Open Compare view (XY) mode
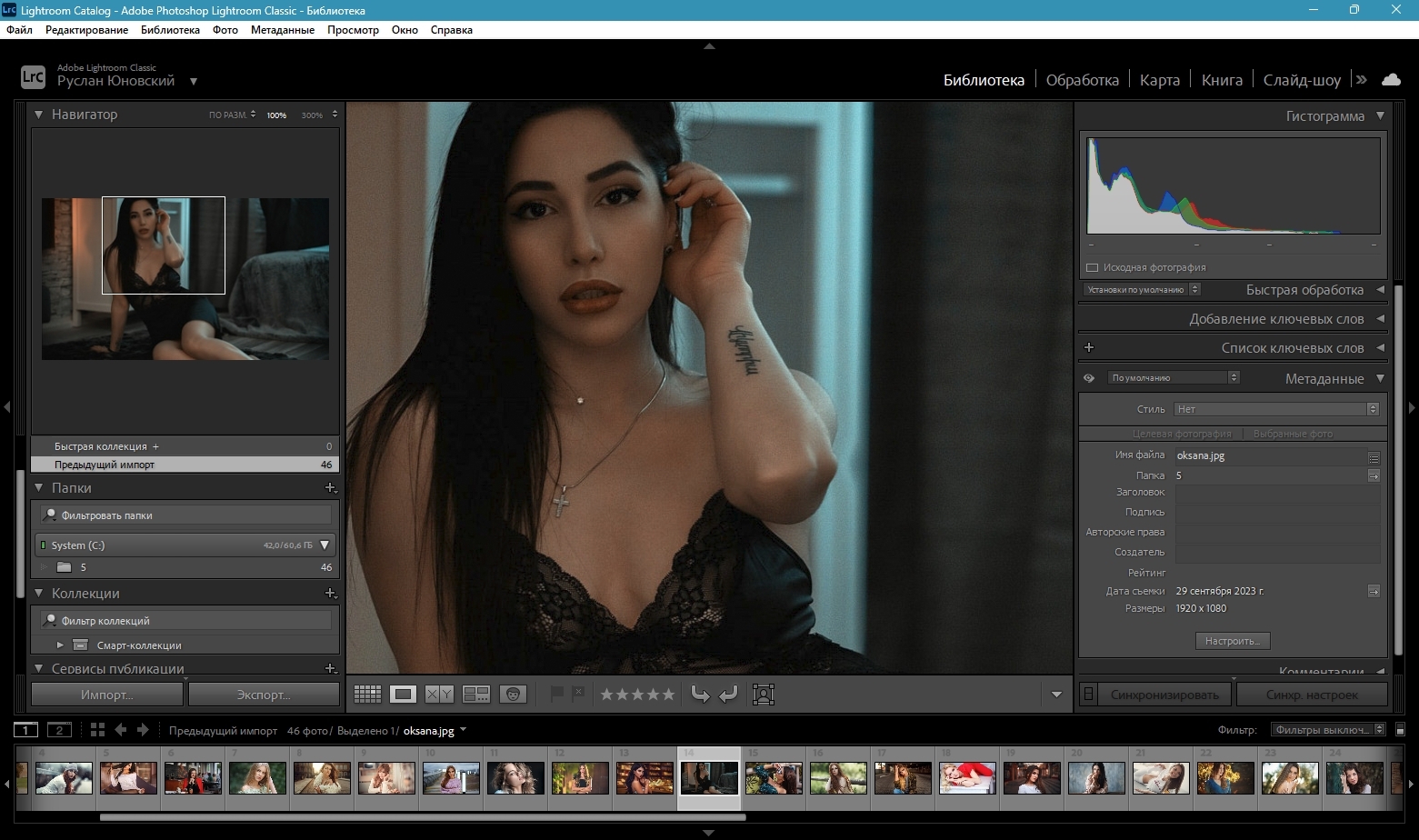This screenshot has height=840, width=1419. pos(439,695)
